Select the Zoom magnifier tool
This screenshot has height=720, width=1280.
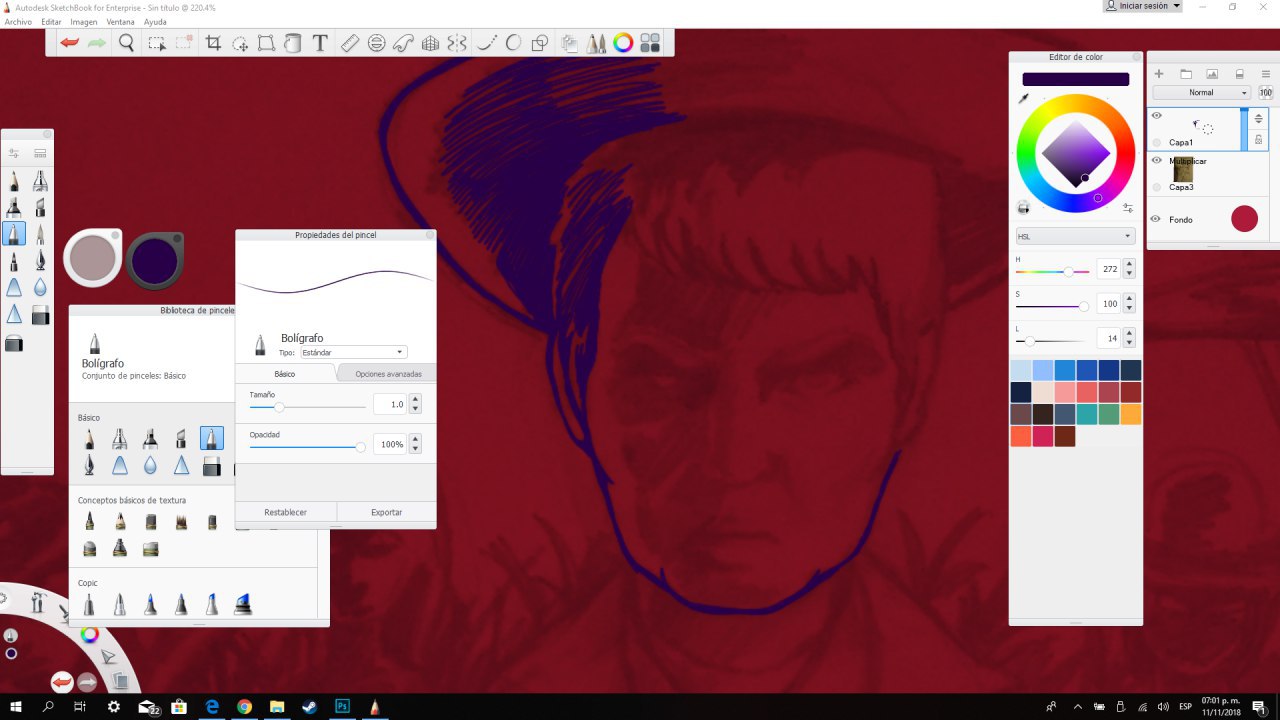pos(127,43)
